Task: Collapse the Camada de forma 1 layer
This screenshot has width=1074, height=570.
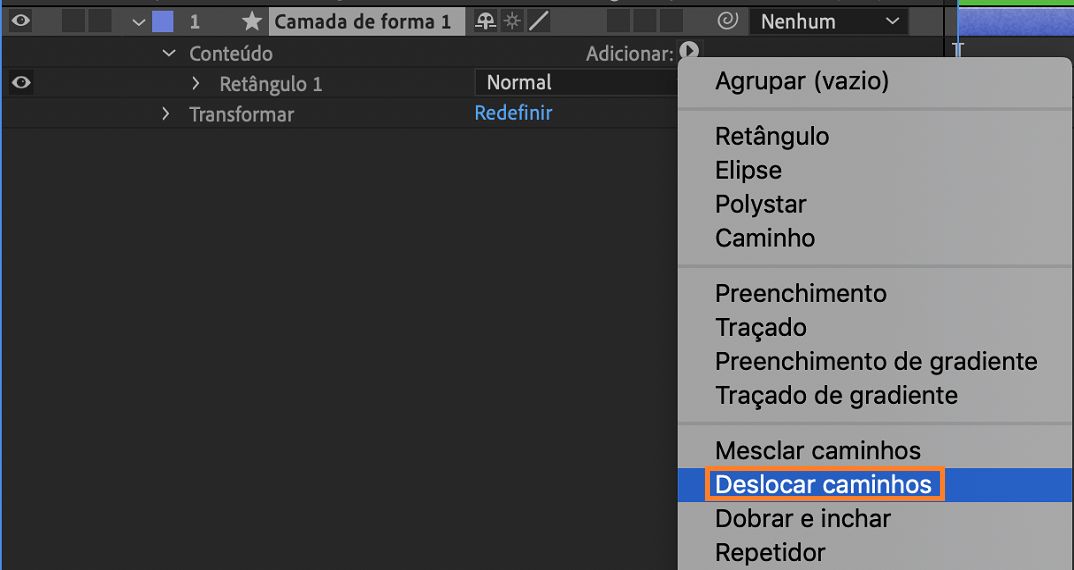Action: (x=139, y=22)
